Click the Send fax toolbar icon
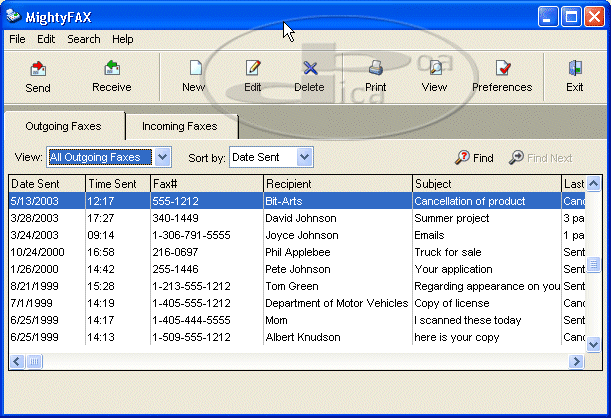The image size is (611, 418). pyautogui.click(x=38, y=75)
